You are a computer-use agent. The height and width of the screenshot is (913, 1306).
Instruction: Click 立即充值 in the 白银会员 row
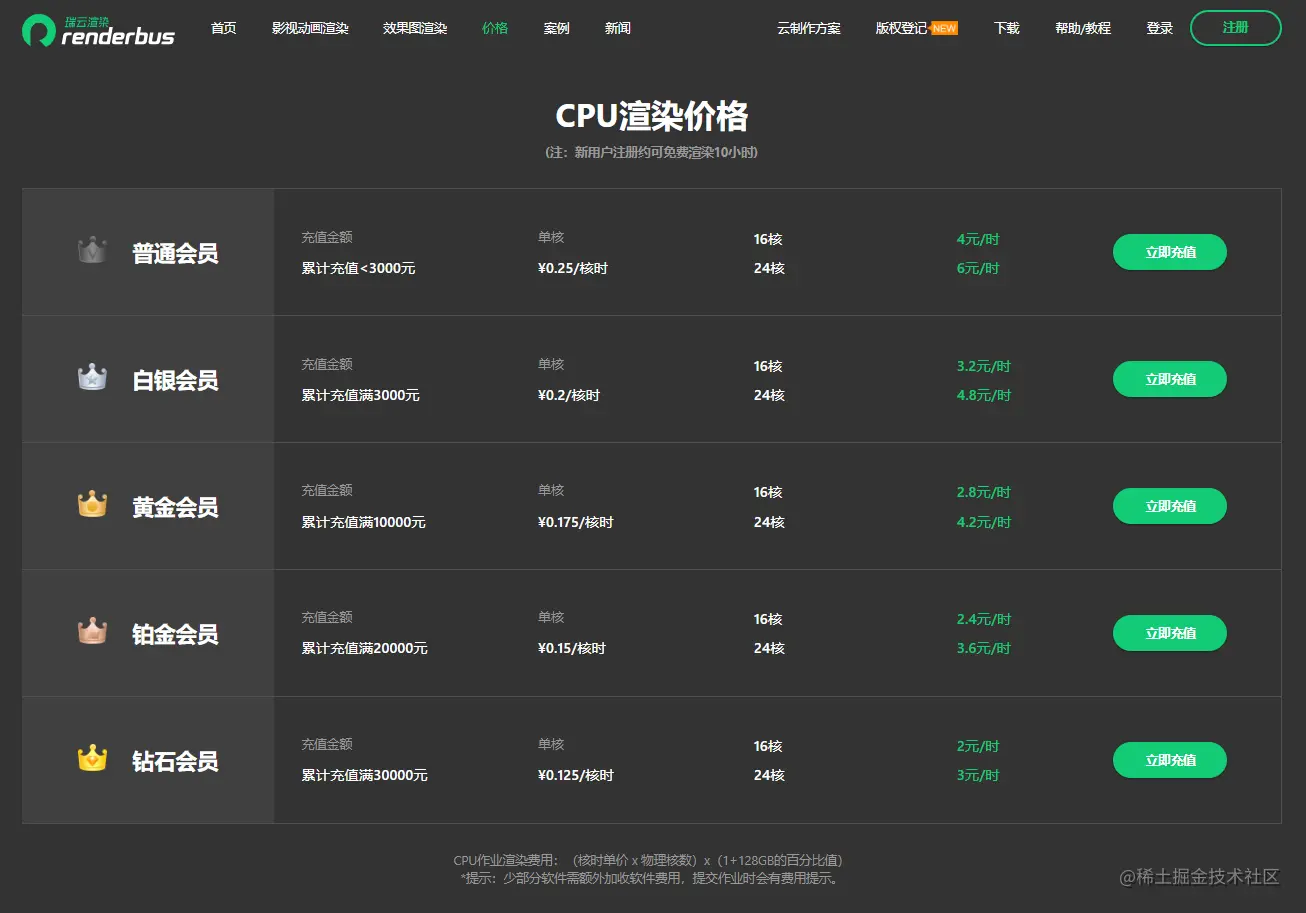[1169, 378]
